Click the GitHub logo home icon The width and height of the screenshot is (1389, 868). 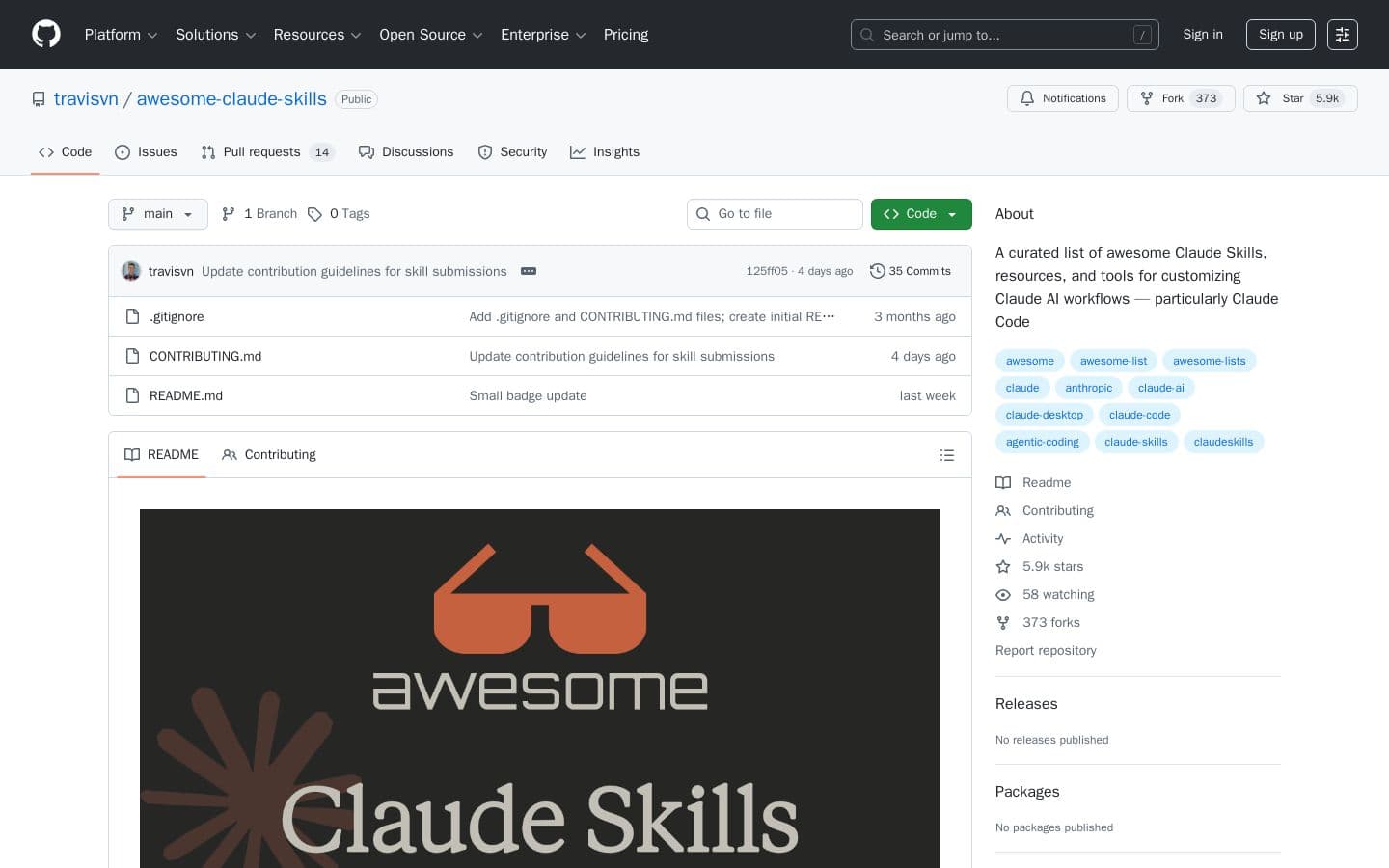(x=46, y=35)
